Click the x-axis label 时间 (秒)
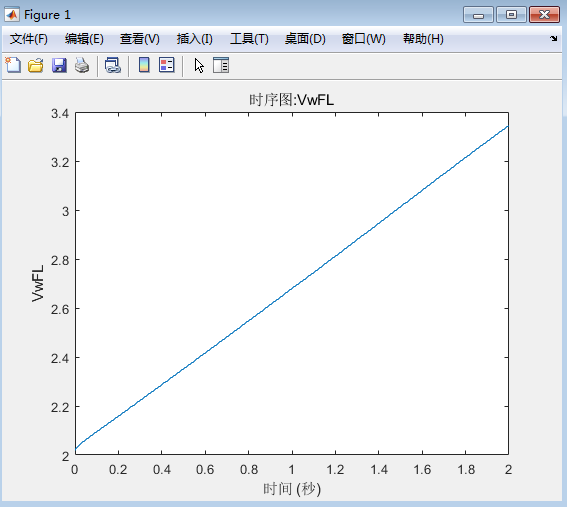This screenshot has width=567, height=507. pyautogui.click(x=292, y=489)
